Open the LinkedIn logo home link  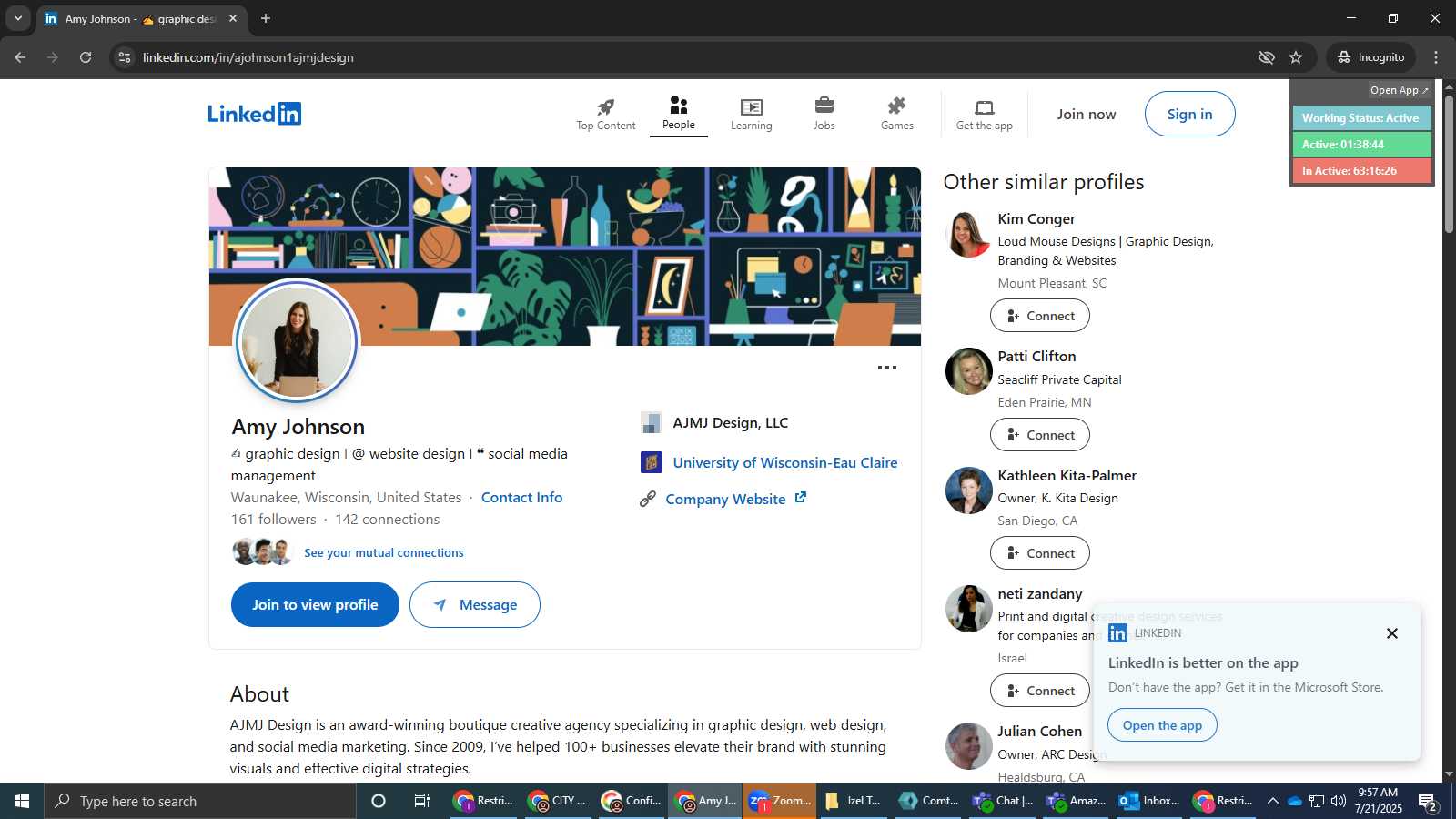(254, 114)
